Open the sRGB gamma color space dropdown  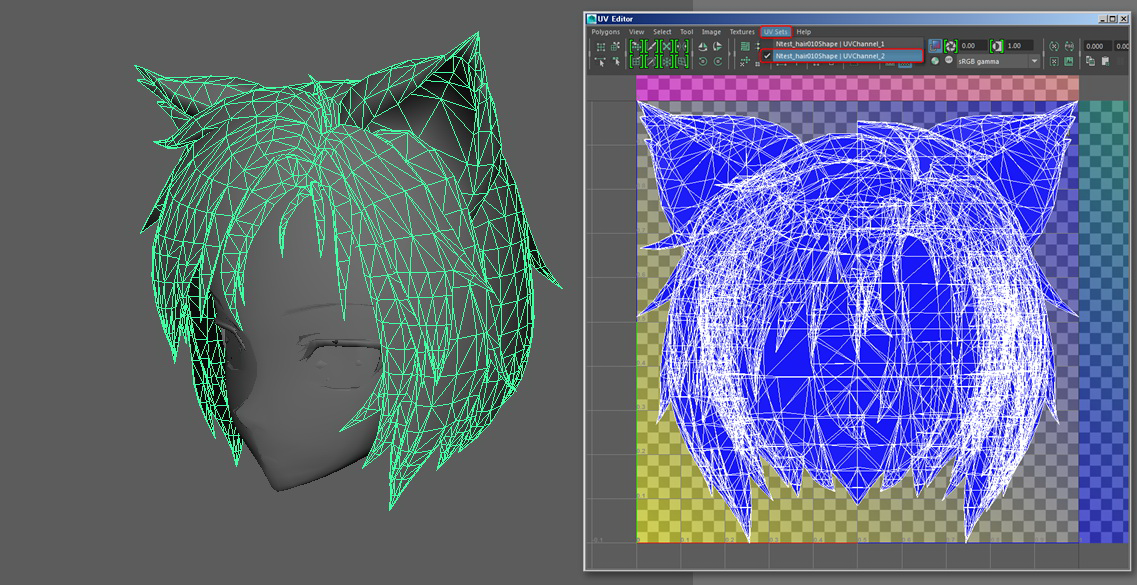tap(997, 62)
